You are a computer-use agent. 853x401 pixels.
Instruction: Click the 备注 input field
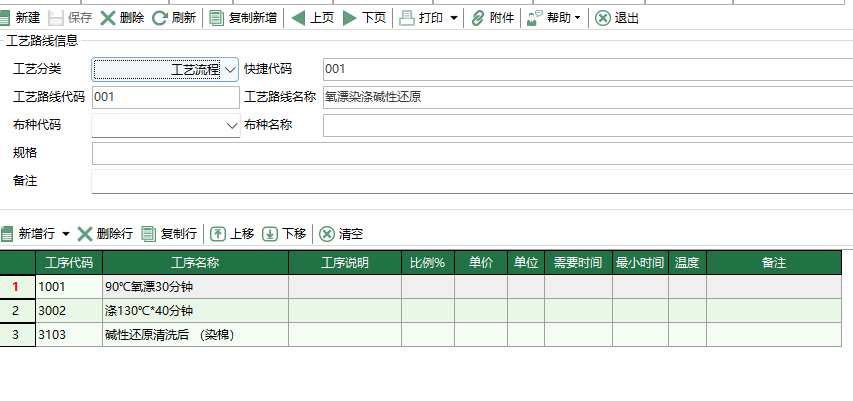coord(472,181)
